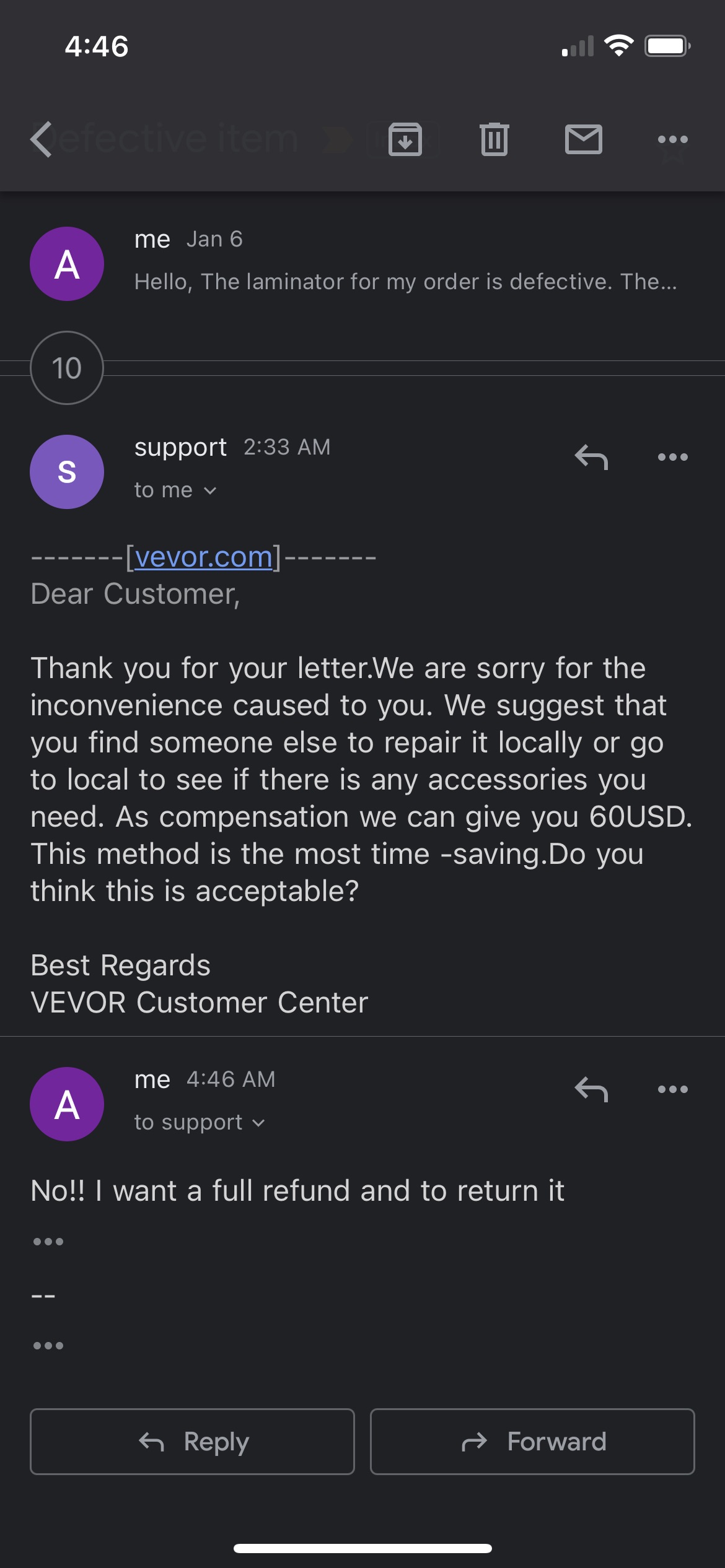Viewport: 725px width, 1568px height.
Task: Tap the Reply button at the bottom
Action: [x=192, y=1442]
